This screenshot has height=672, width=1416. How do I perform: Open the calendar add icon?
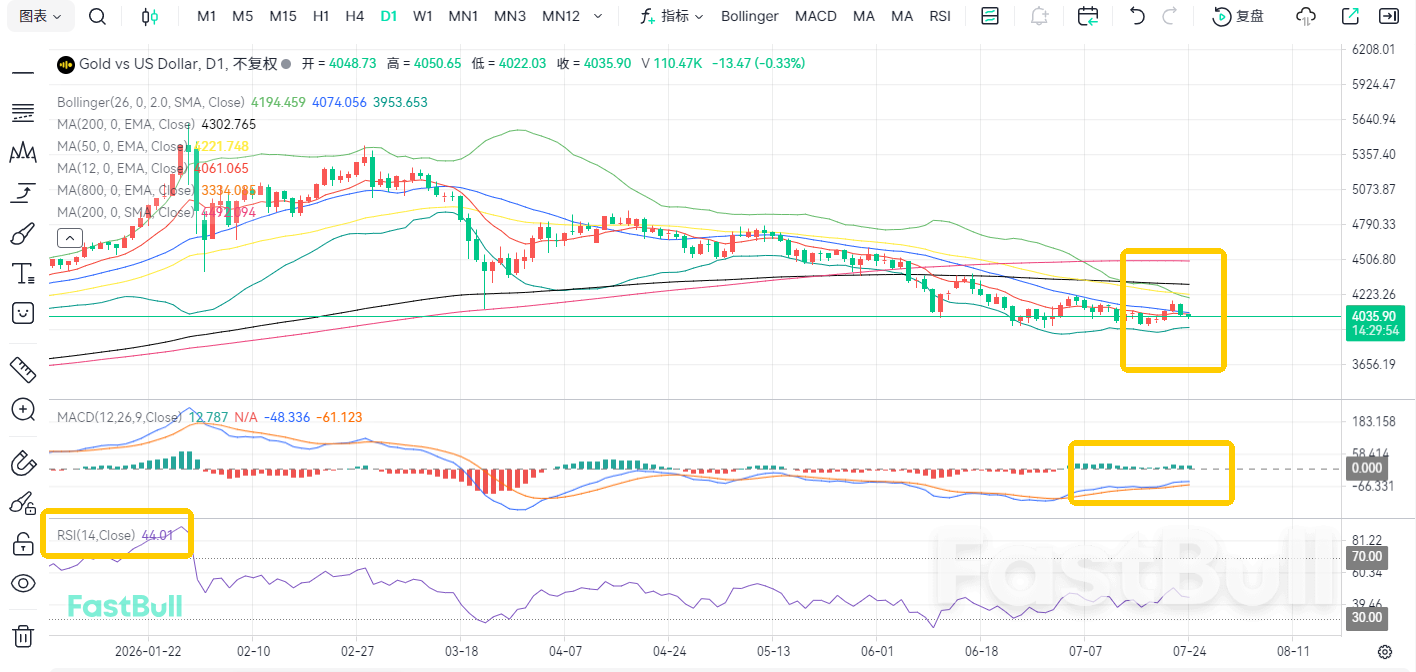[1088, 16]
